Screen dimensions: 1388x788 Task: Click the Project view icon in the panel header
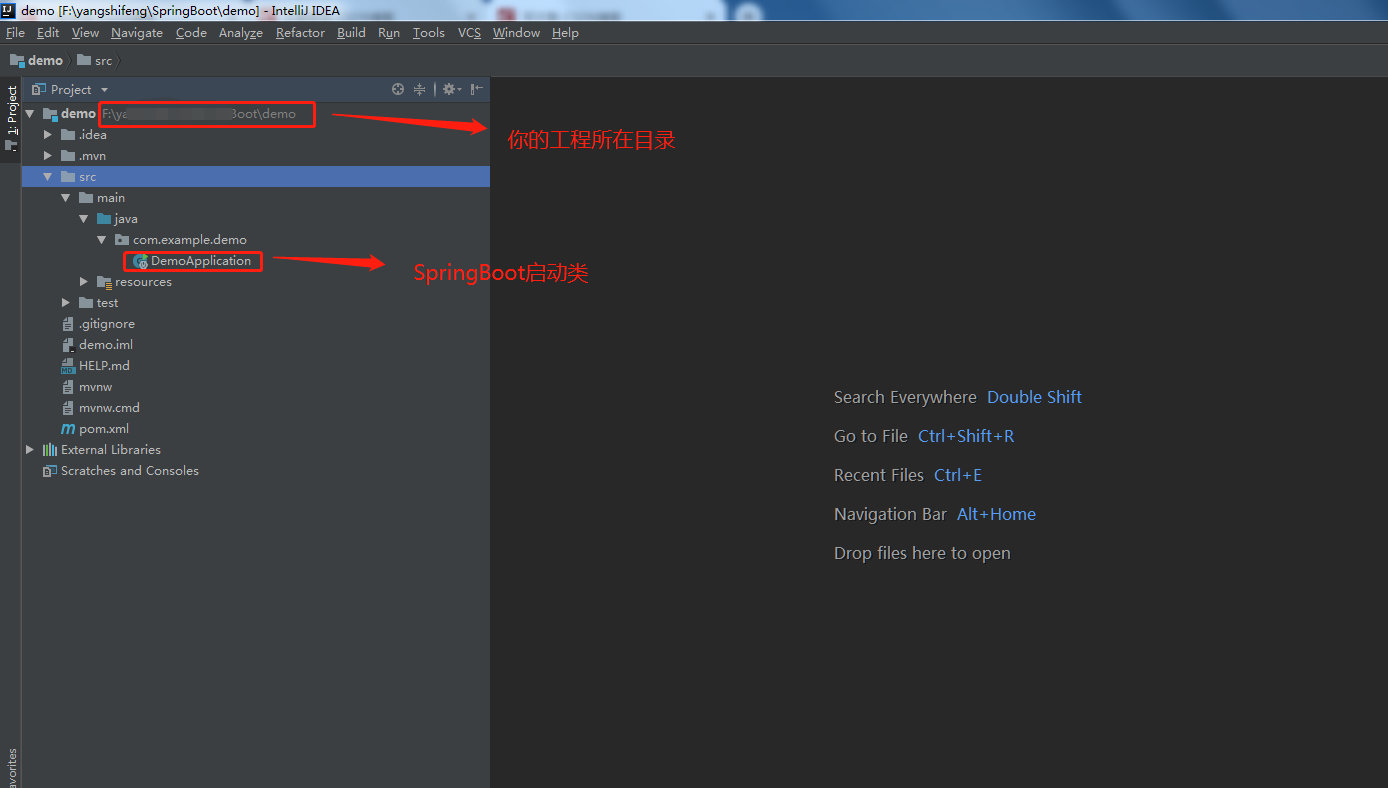(39, 89)
